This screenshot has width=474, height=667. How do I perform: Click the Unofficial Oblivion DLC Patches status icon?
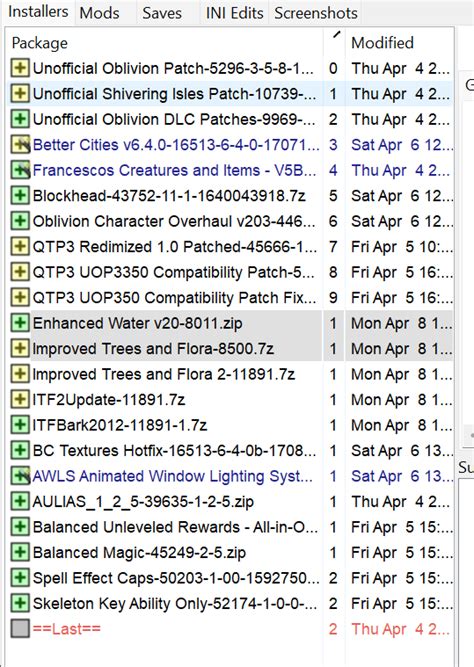pyautogui.click(x=20, y=119)
